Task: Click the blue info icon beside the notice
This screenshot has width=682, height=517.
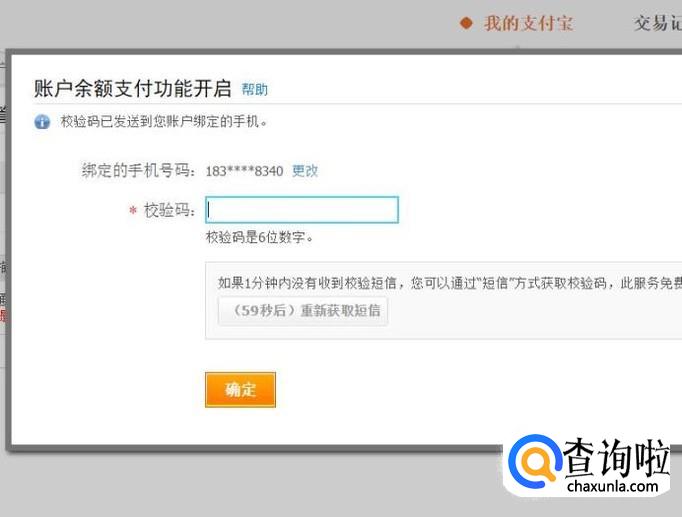Action: pyautogui.click(x=42, y=122)
